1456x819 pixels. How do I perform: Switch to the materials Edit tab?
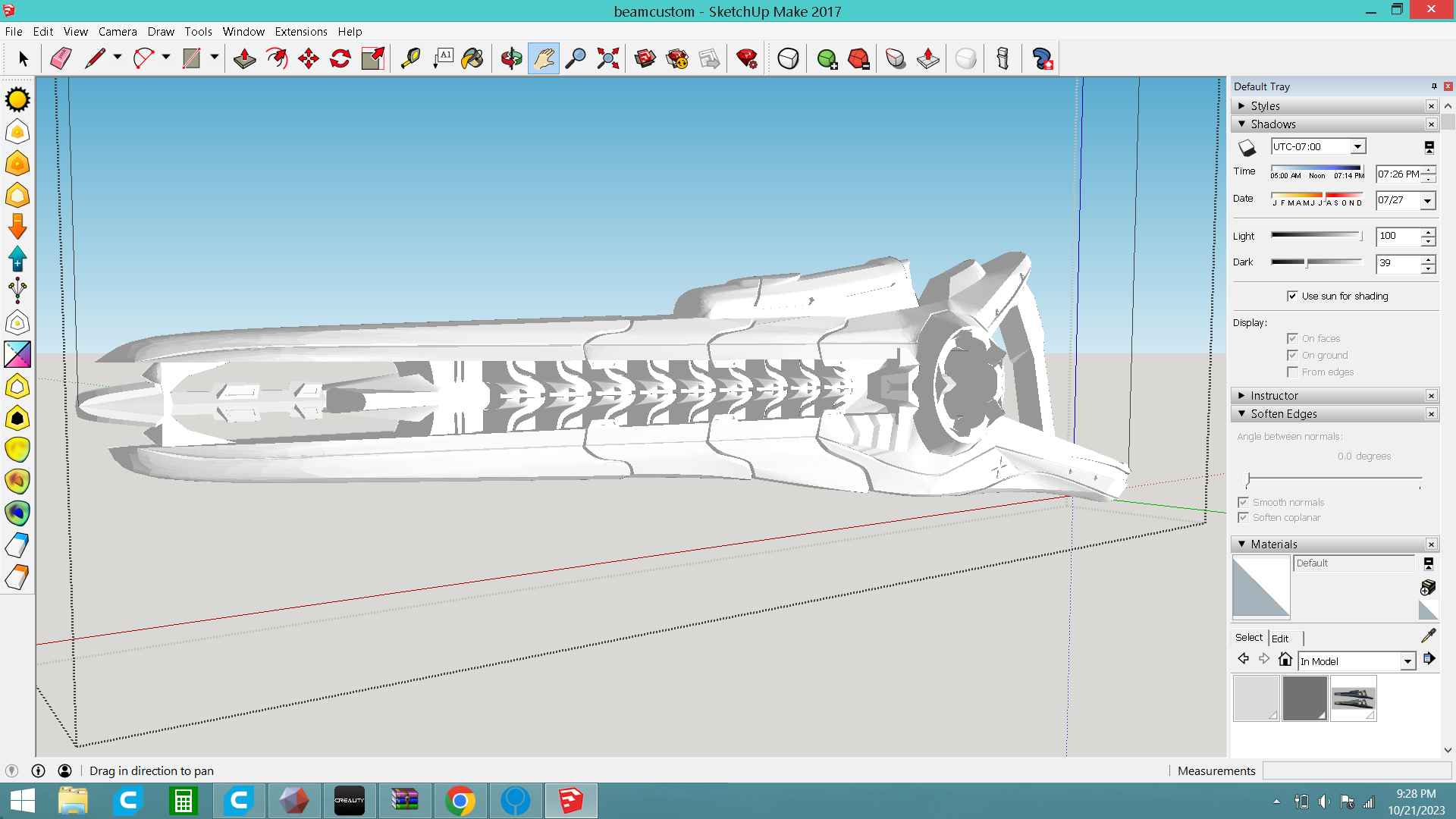coord(1280,638)
